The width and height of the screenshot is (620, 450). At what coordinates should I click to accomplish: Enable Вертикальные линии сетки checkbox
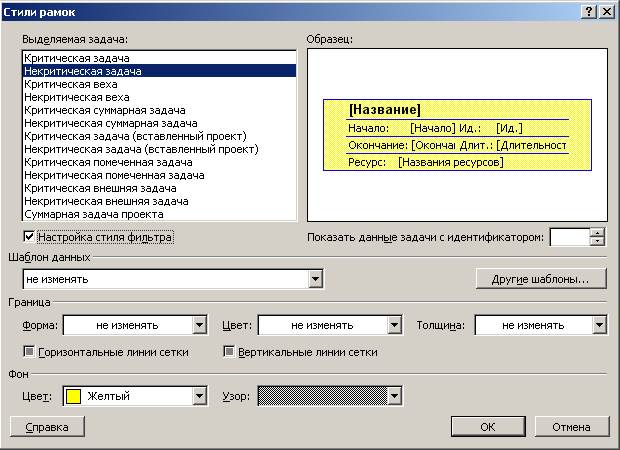click(229, 352)
